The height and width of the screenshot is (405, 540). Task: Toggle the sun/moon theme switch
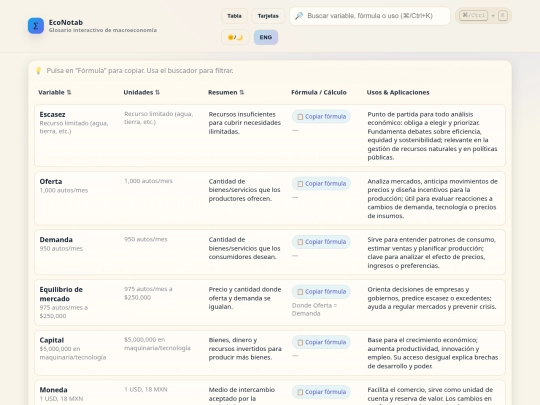click(x=235, y=37)
